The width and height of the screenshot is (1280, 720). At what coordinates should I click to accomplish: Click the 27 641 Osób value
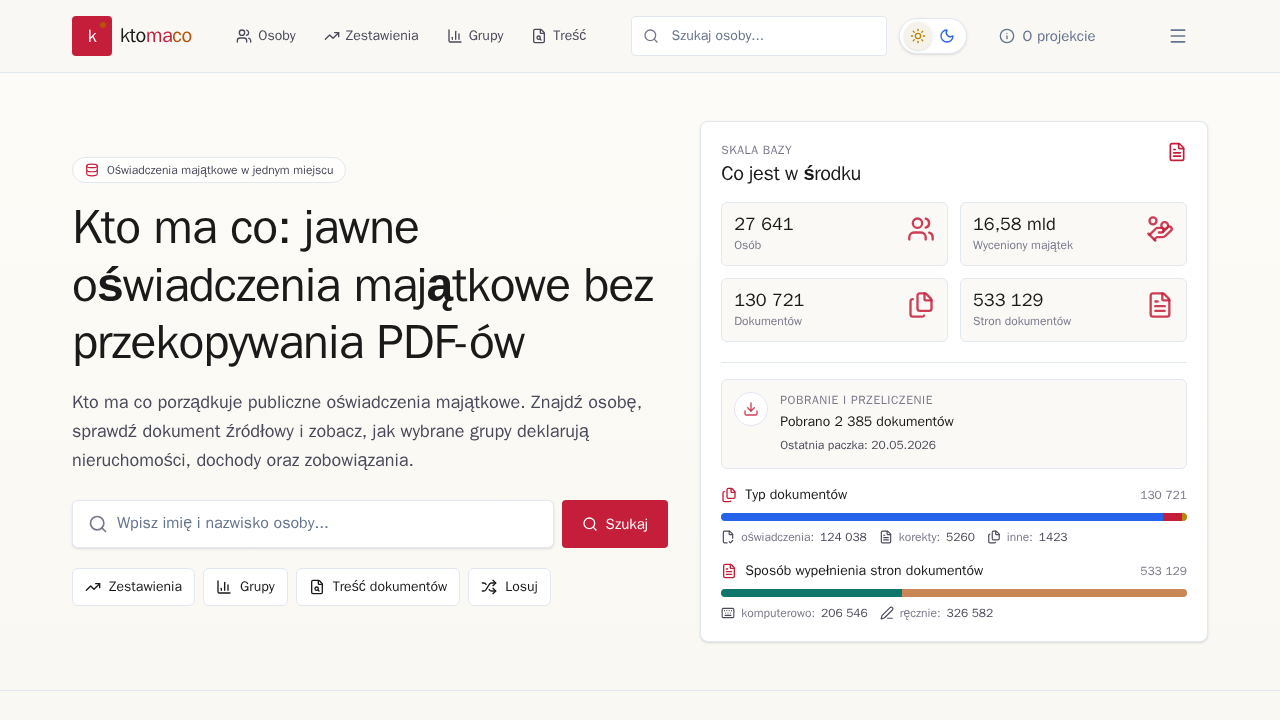tap(764, 224)
